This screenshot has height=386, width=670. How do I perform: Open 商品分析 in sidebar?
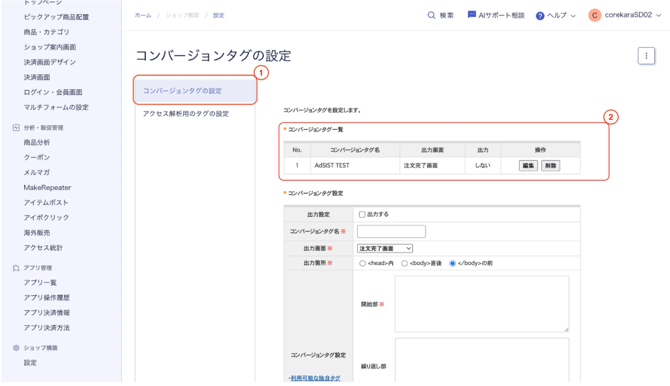click(37, 142)
